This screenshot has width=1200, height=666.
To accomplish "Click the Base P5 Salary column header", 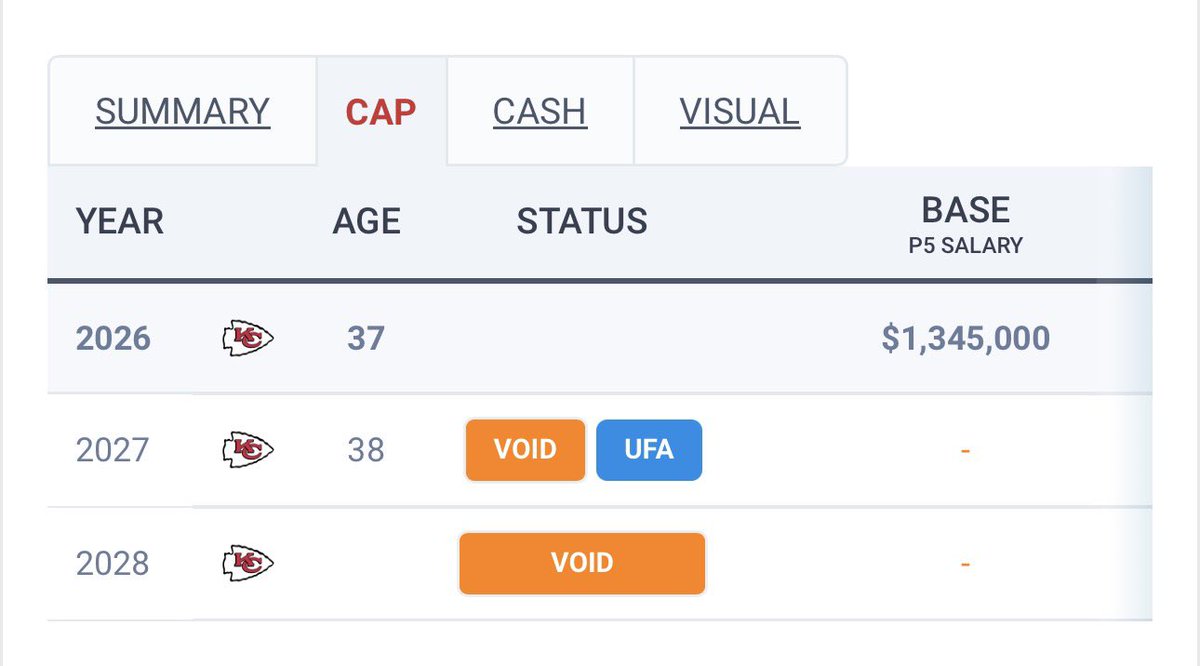I will point(965,224).
